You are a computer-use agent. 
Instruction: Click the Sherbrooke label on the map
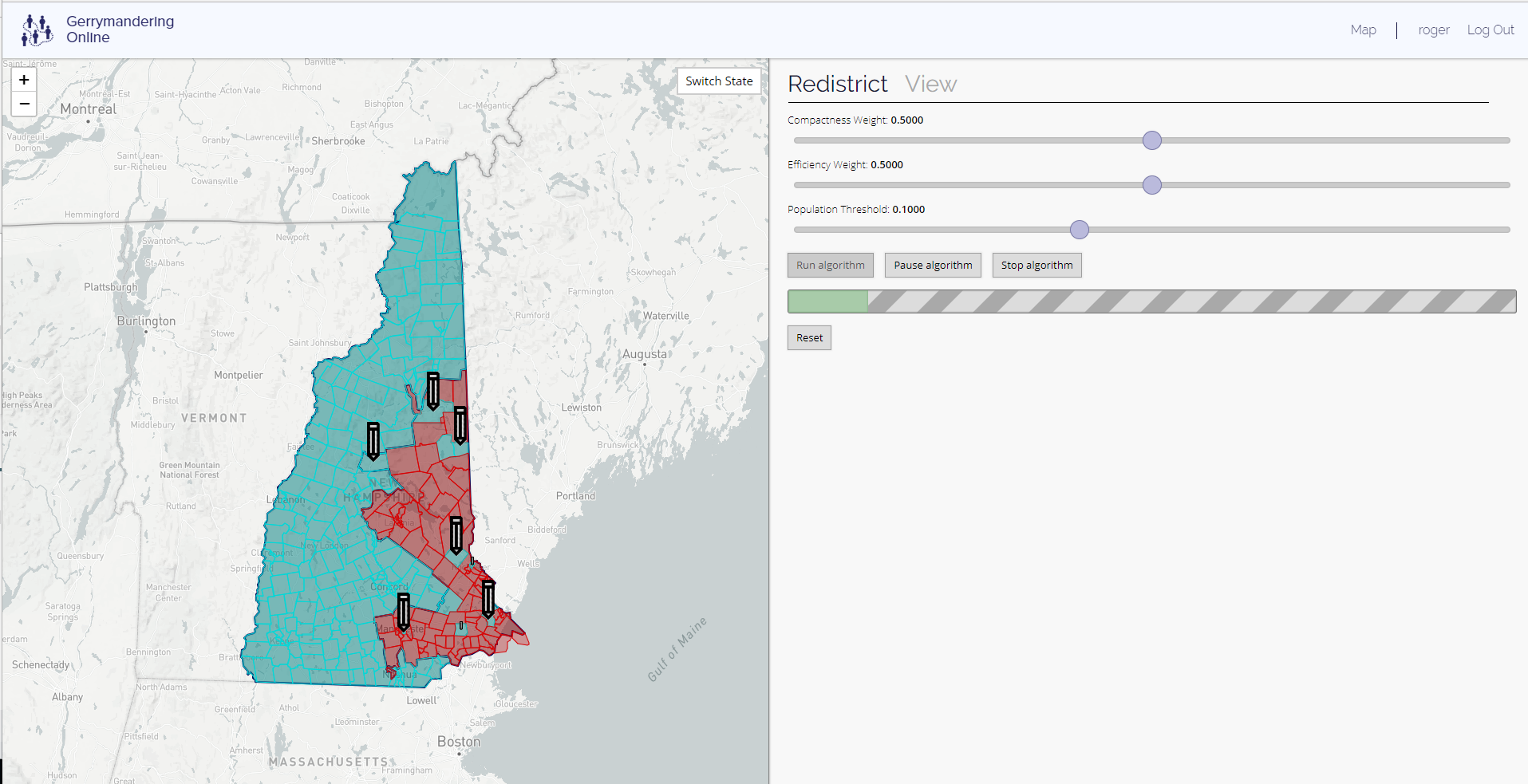pyautogui.click(x=338, y=141)
